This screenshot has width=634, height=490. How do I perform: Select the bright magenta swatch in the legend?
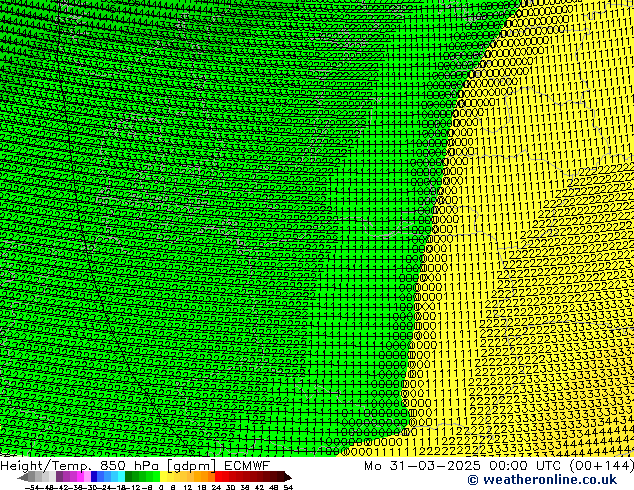[x=80, y=476]
